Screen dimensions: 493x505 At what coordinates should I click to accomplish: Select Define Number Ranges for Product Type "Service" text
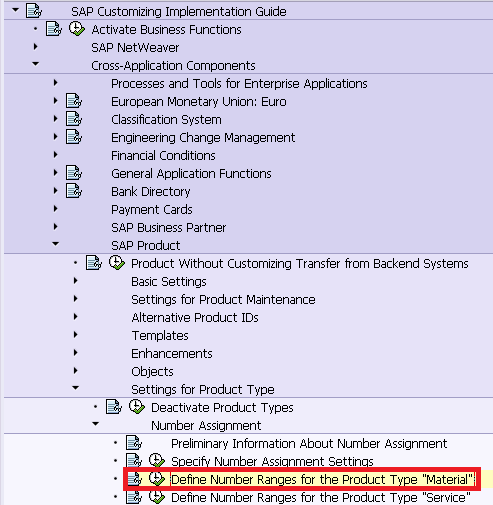coord(321,498)
